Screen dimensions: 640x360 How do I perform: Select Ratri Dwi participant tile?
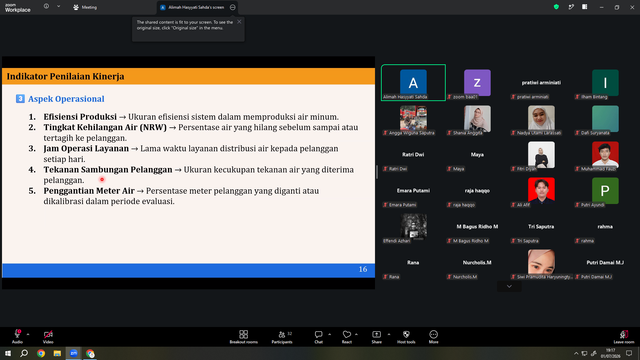[413, 154]
